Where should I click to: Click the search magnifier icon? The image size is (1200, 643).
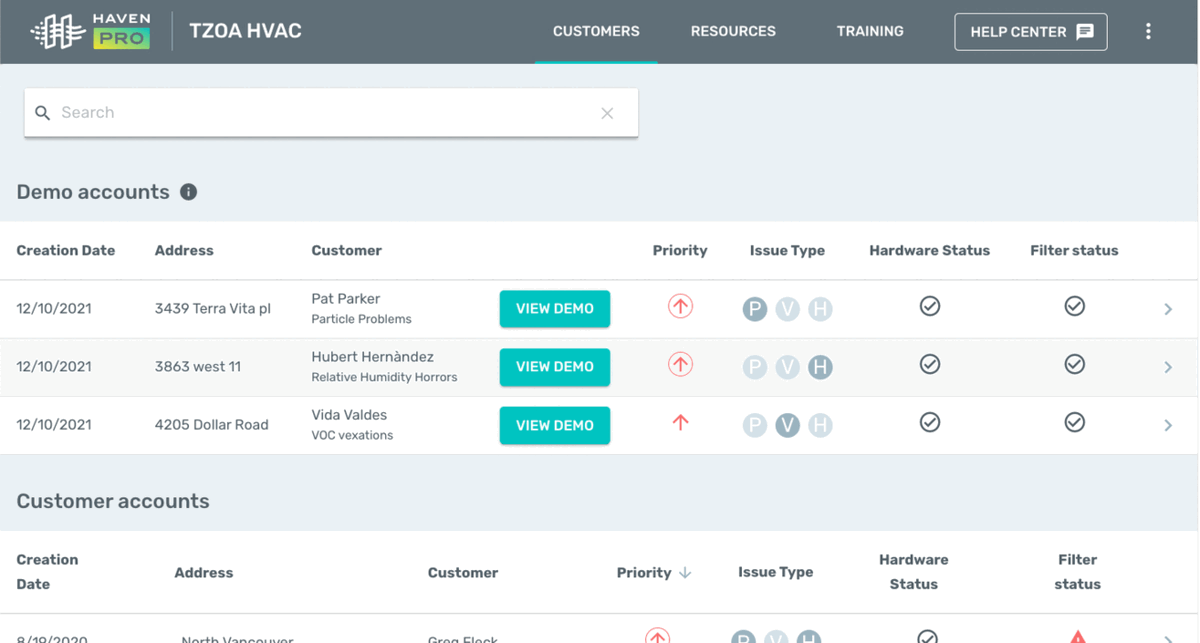click(x=42, y=113)
